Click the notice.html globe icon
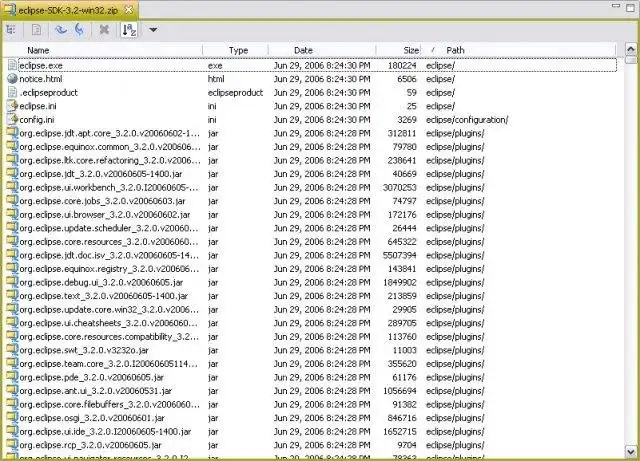Screen dimensions: 640x461 coord(13,79)
